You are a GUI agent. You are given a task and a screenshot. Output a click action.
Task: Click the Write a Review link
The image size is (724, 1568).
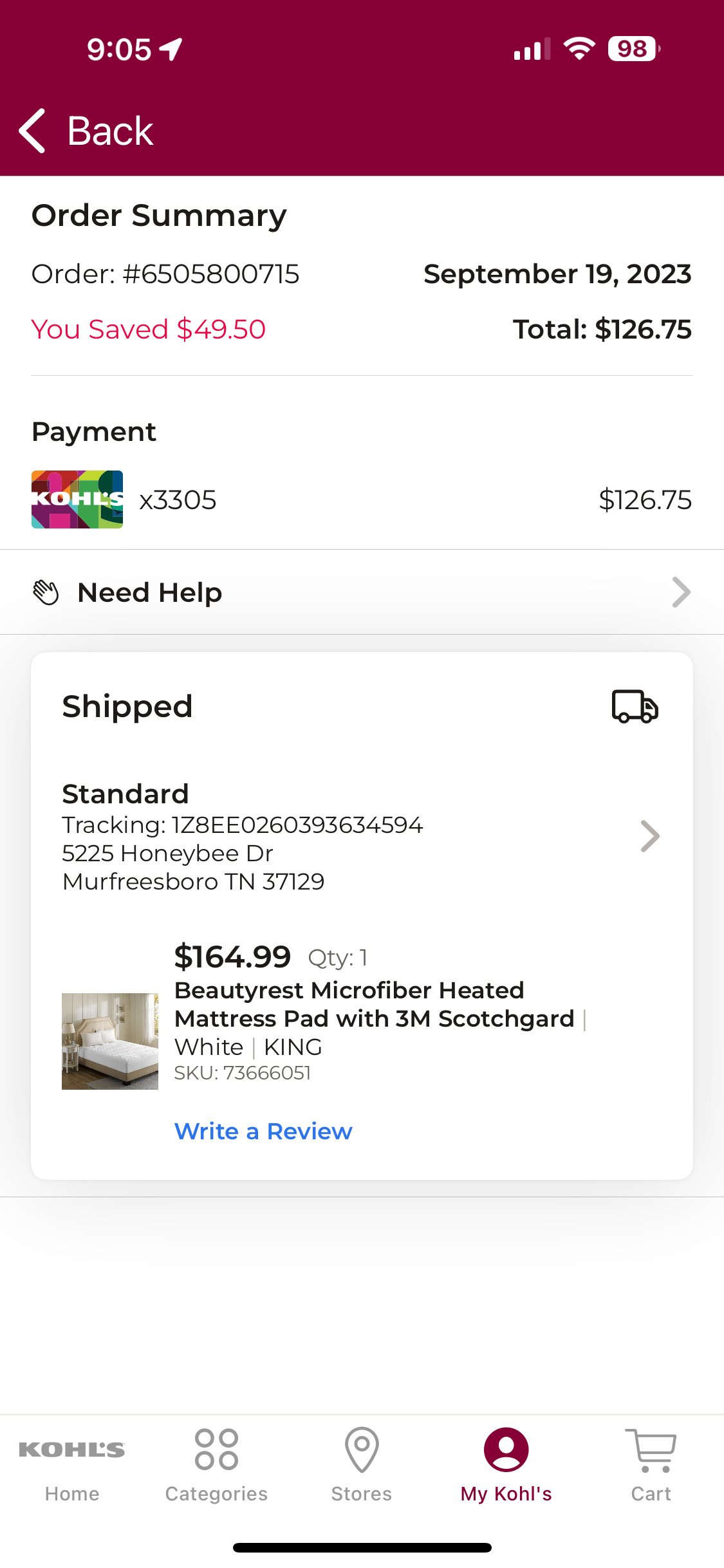263,1131
